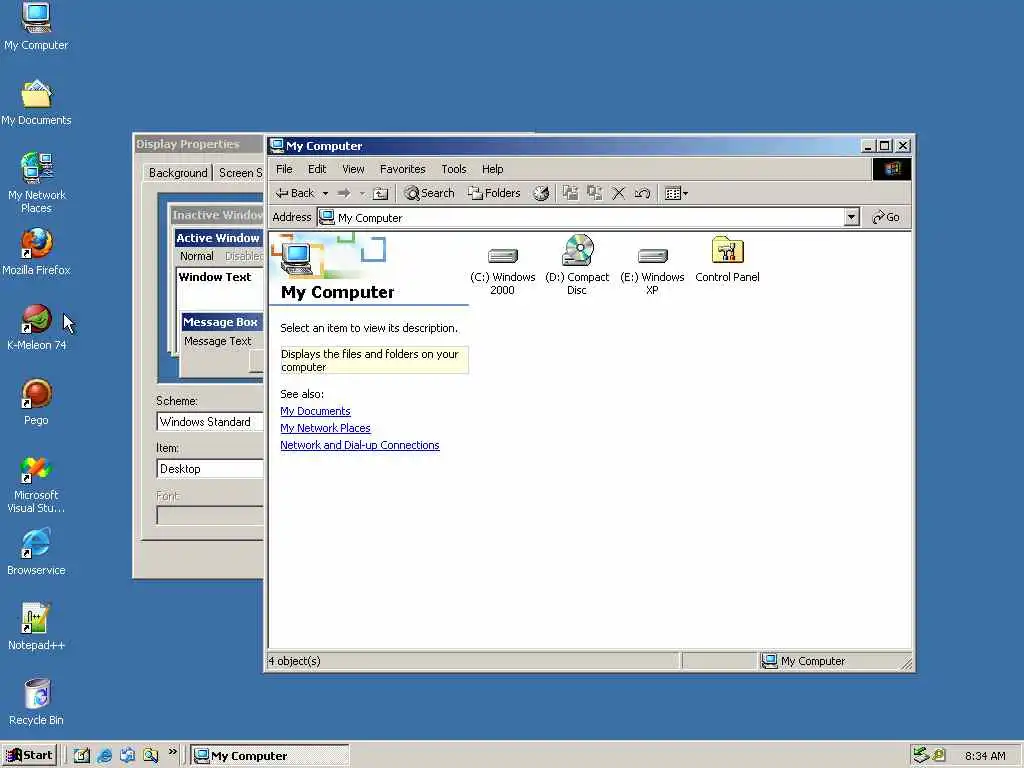Open the Tools menu

[x=453, y=169]
